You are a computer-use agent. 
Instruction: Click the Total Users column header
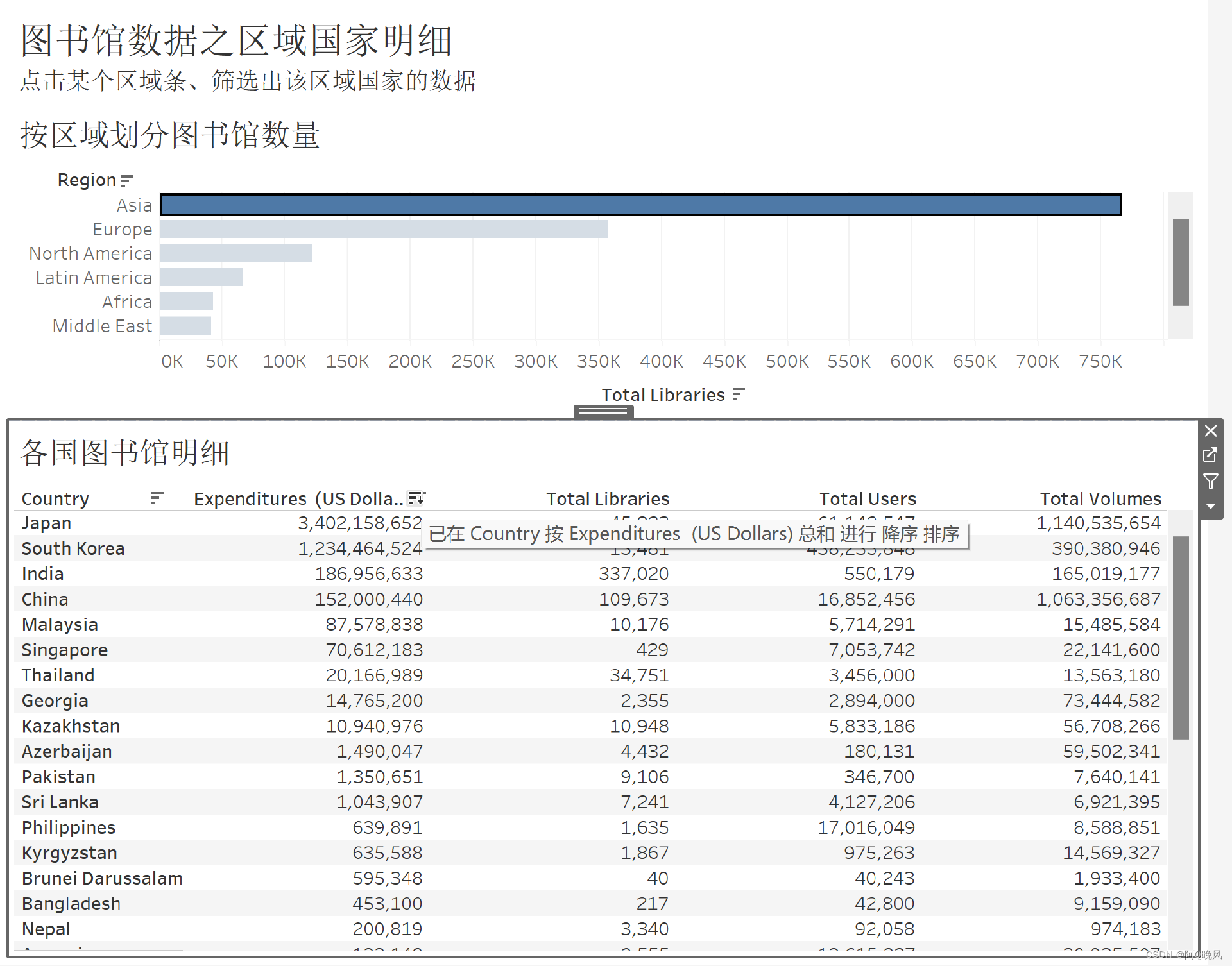pos(867,498)
